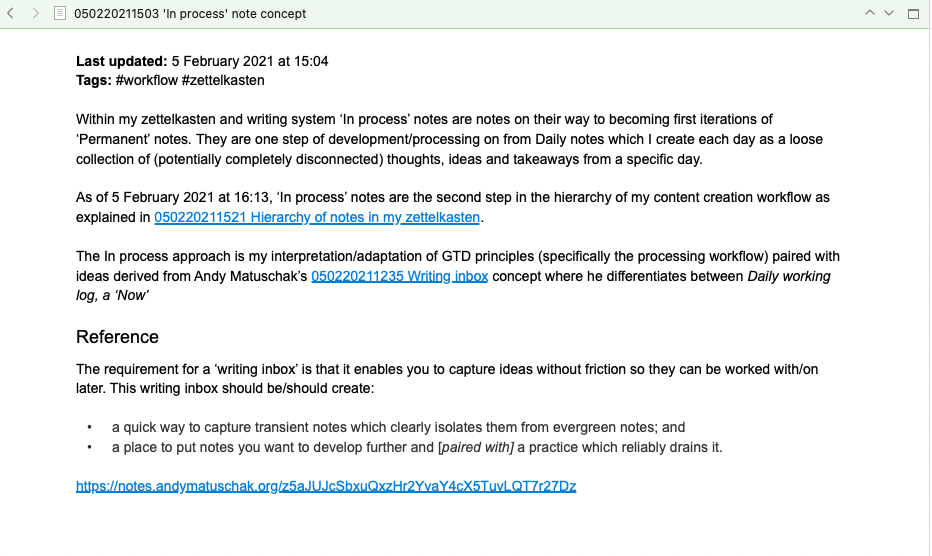Open the notes.andymatuschak.org URL
The height and width of the screenshot is (556, 932).
[x=326, y=486]
